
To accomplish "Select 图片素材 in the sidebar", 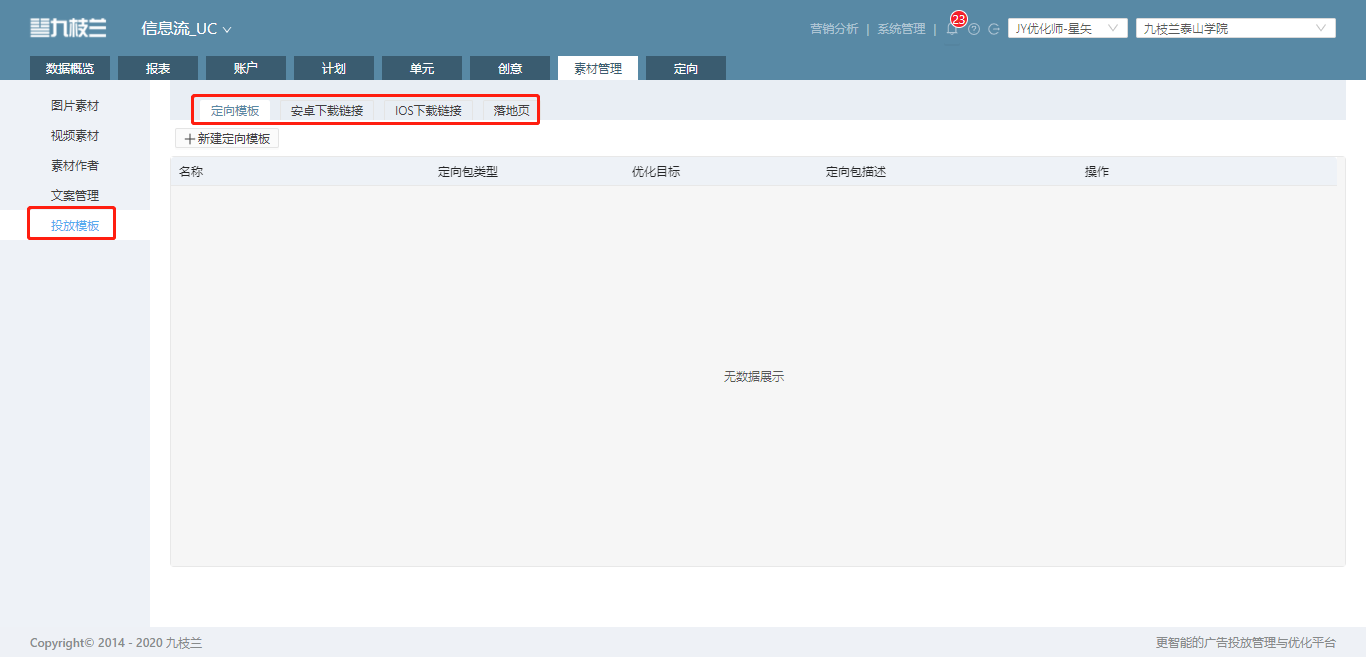I will tap(75, 105).
